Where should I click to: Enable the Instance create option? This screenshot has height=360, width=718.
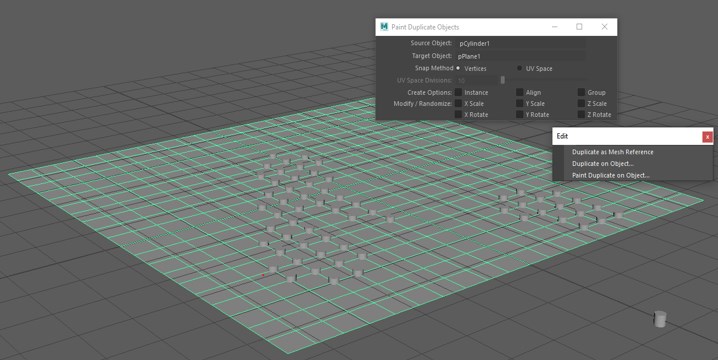tap(458, 92)
